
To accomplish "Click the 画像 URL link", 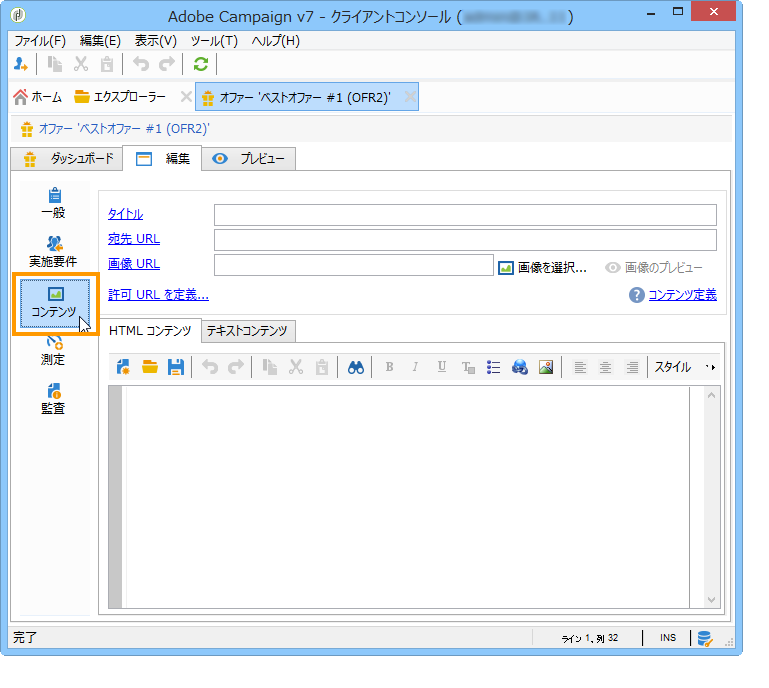I will pyautogui.click(x=134, y=264).
